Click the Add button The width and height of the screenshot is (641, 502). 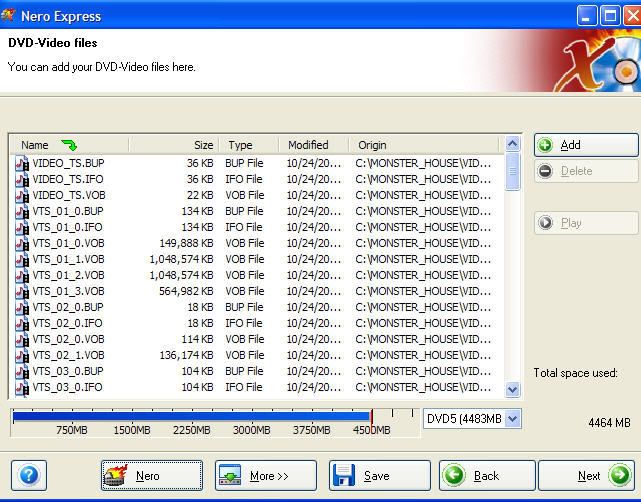click(x=586, y=145)
